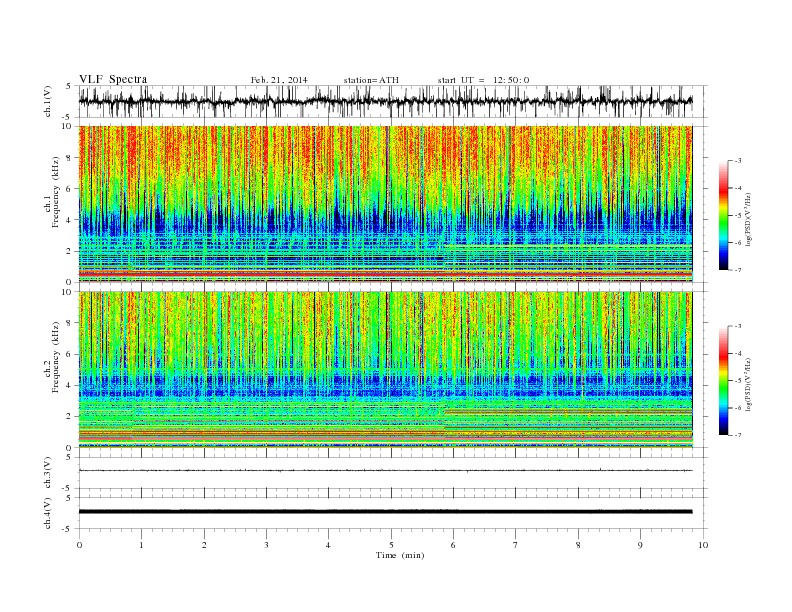Click the ch.4 thick voltage trace panel
The height and width of the screenshot is (612, 792).
pyautogui.click(x=393, y=513)
